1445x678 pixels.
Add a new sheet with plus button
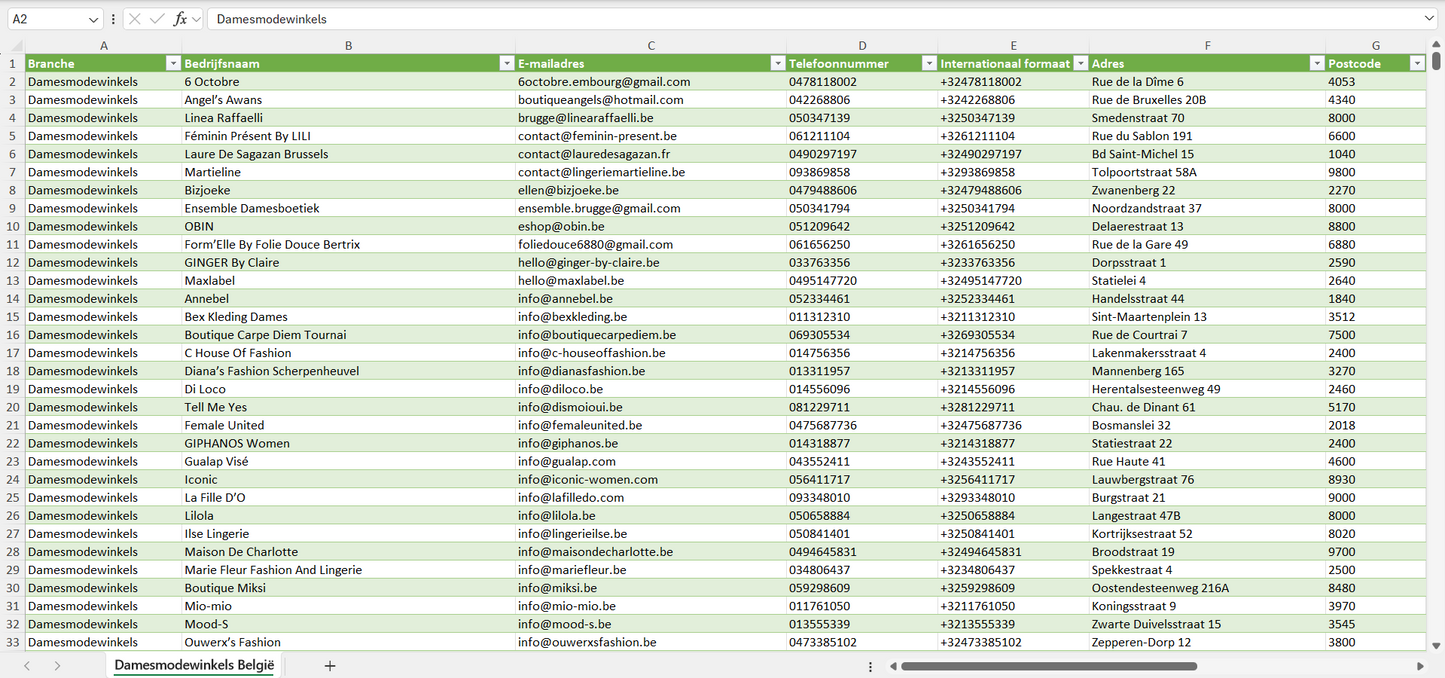click(x=330, y=666)
